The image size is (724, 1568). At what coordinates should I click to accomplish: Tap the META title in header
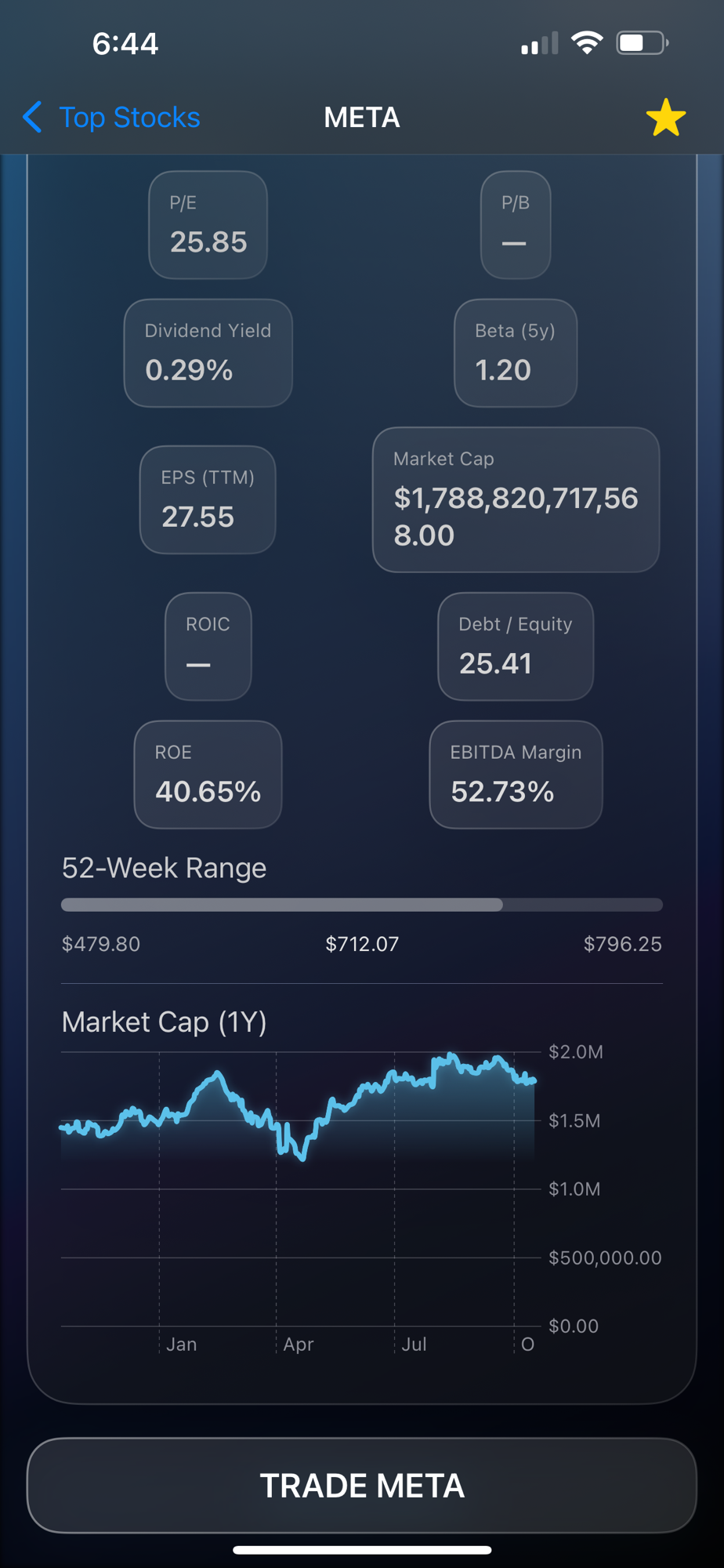pos(362,118)
